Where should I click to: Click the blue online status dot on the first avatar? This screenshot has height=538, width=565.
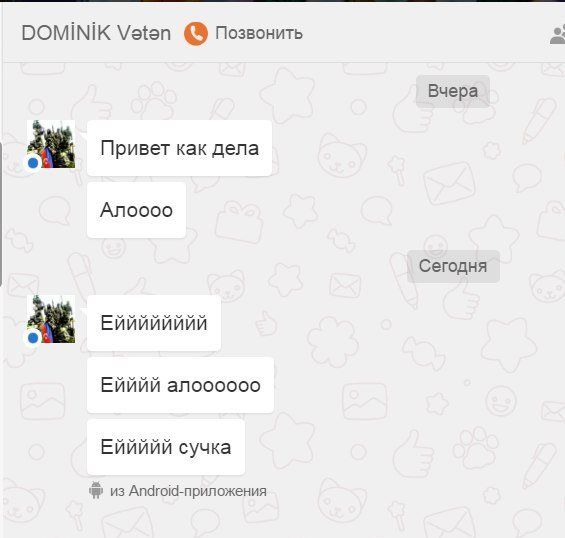click(33, 163)
